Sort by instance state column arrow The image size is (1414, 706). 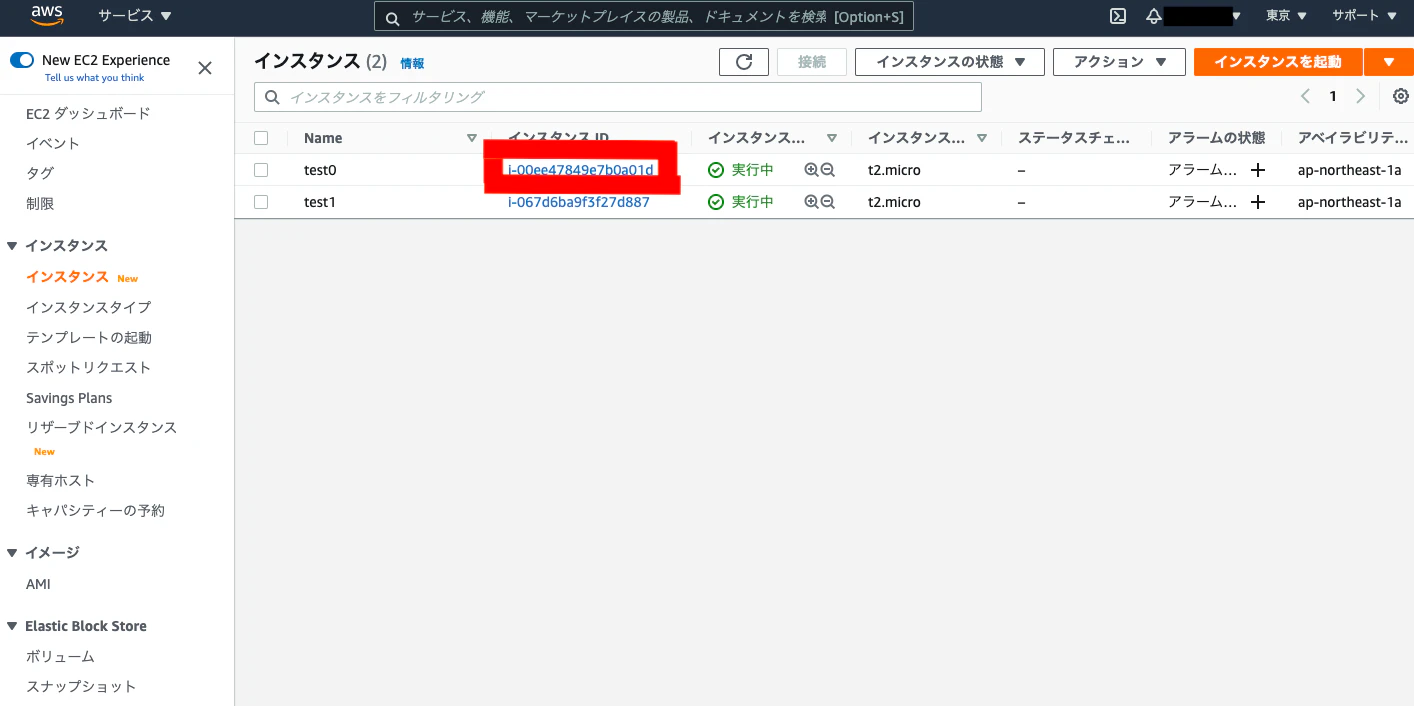(831, 138)
